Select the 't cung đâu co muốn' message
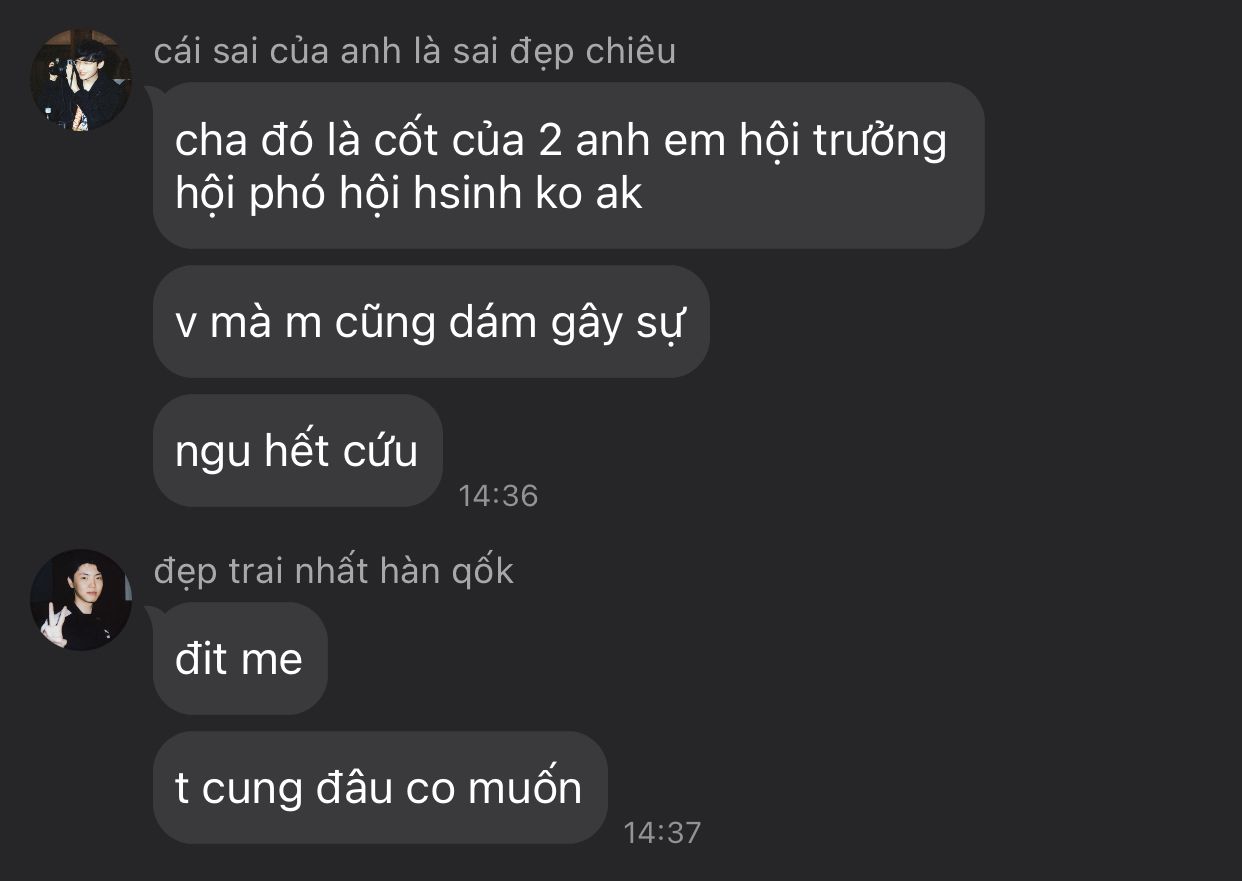Image resolution: width=1242 pixels, height=881 pixels. [x=380, y=787]
